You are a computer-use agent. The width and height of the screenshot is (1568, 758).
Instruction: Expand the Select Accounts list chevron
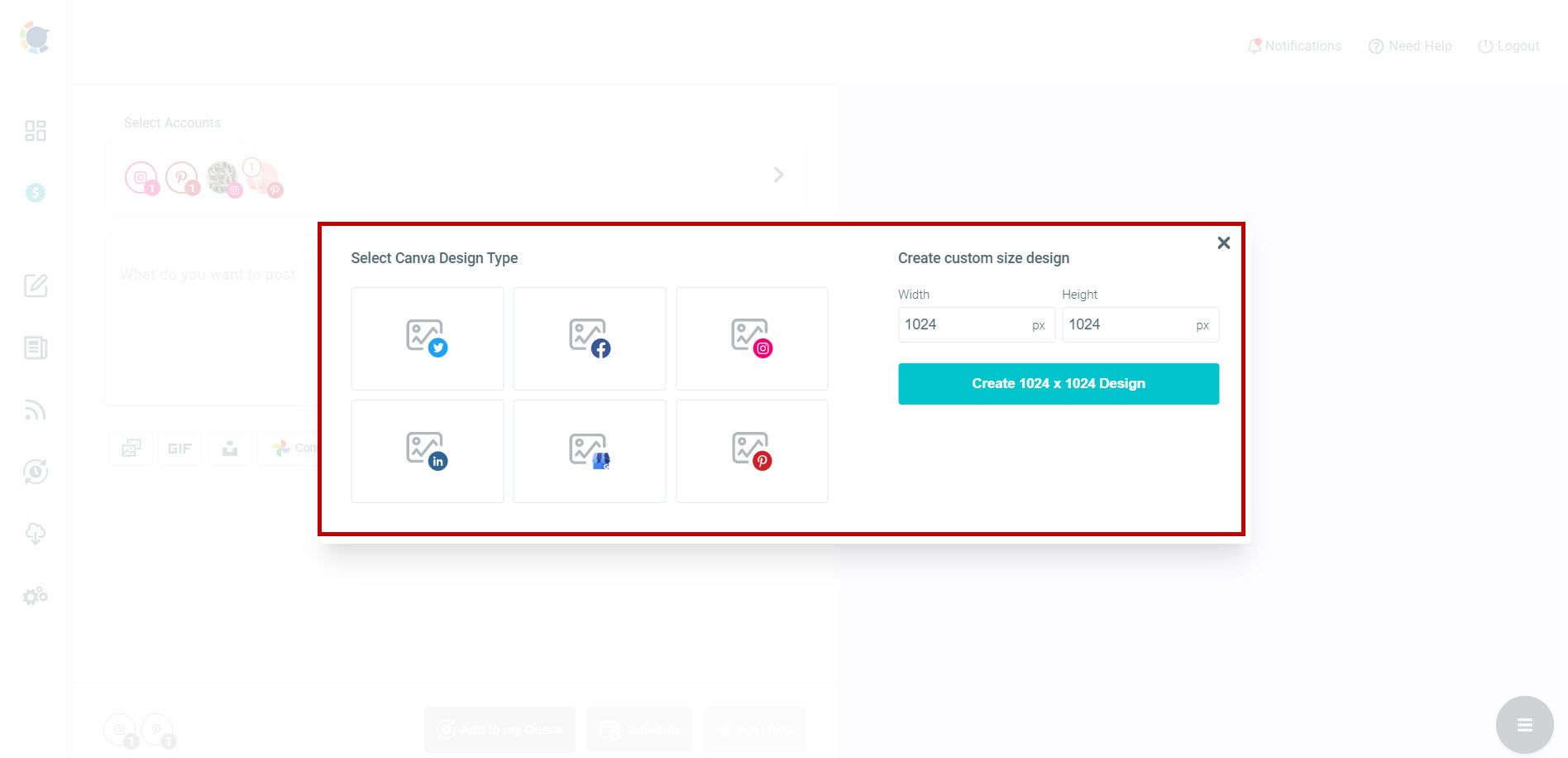[777, 175]
